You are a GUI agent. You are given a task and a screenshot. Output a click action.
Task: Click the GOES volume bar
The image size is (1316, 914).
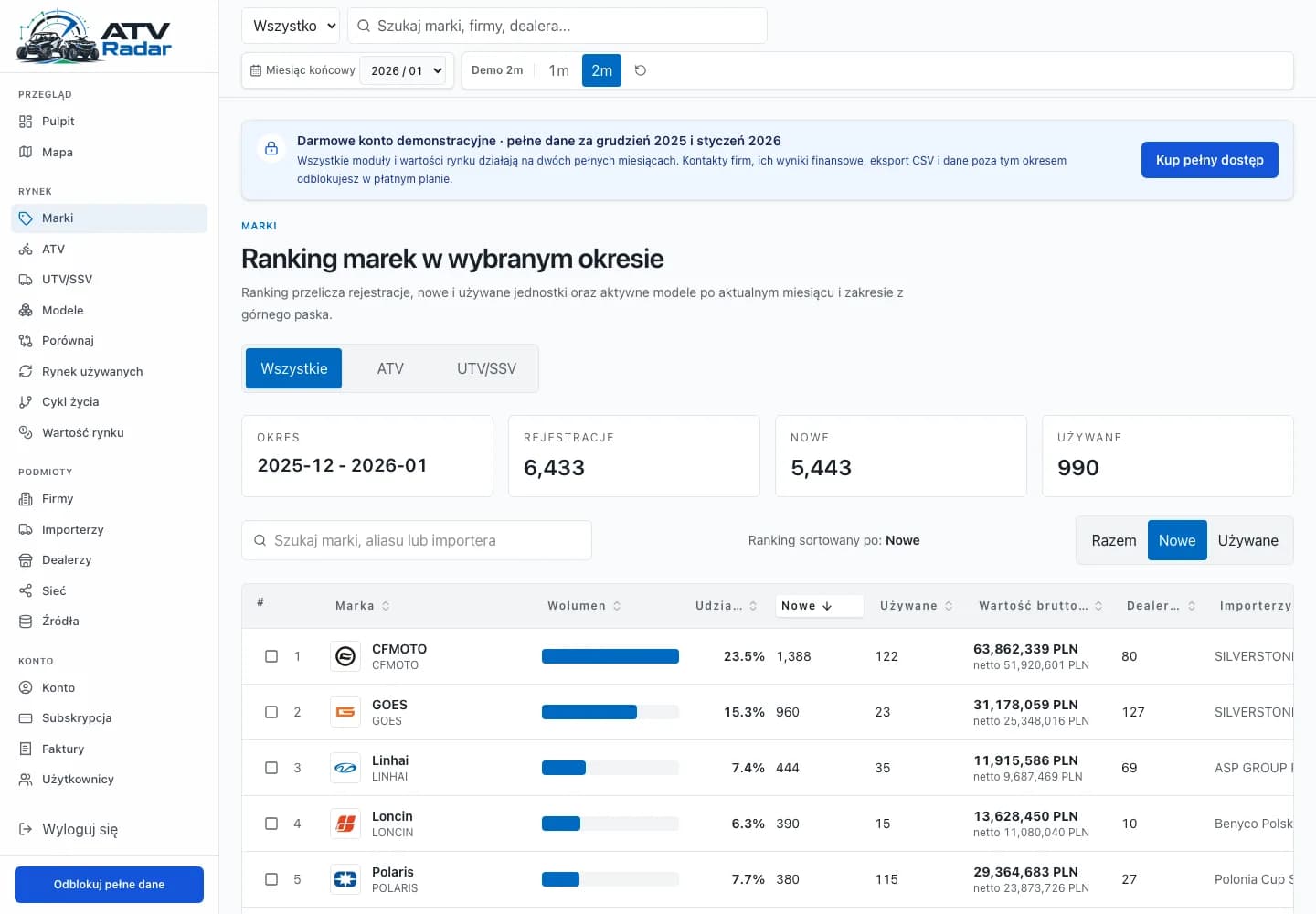[x=610, y=712]
